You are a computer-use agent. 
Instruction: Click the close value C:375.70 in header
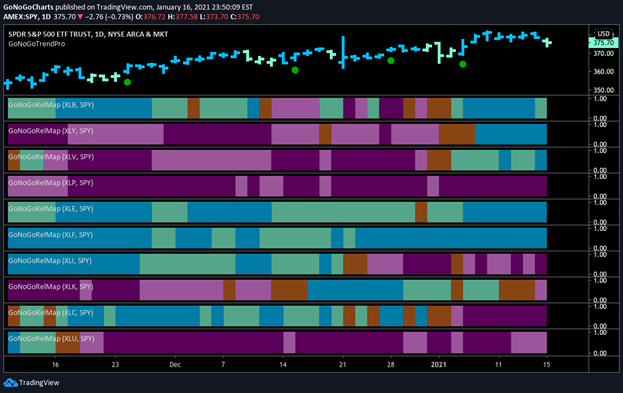(245, 17)
